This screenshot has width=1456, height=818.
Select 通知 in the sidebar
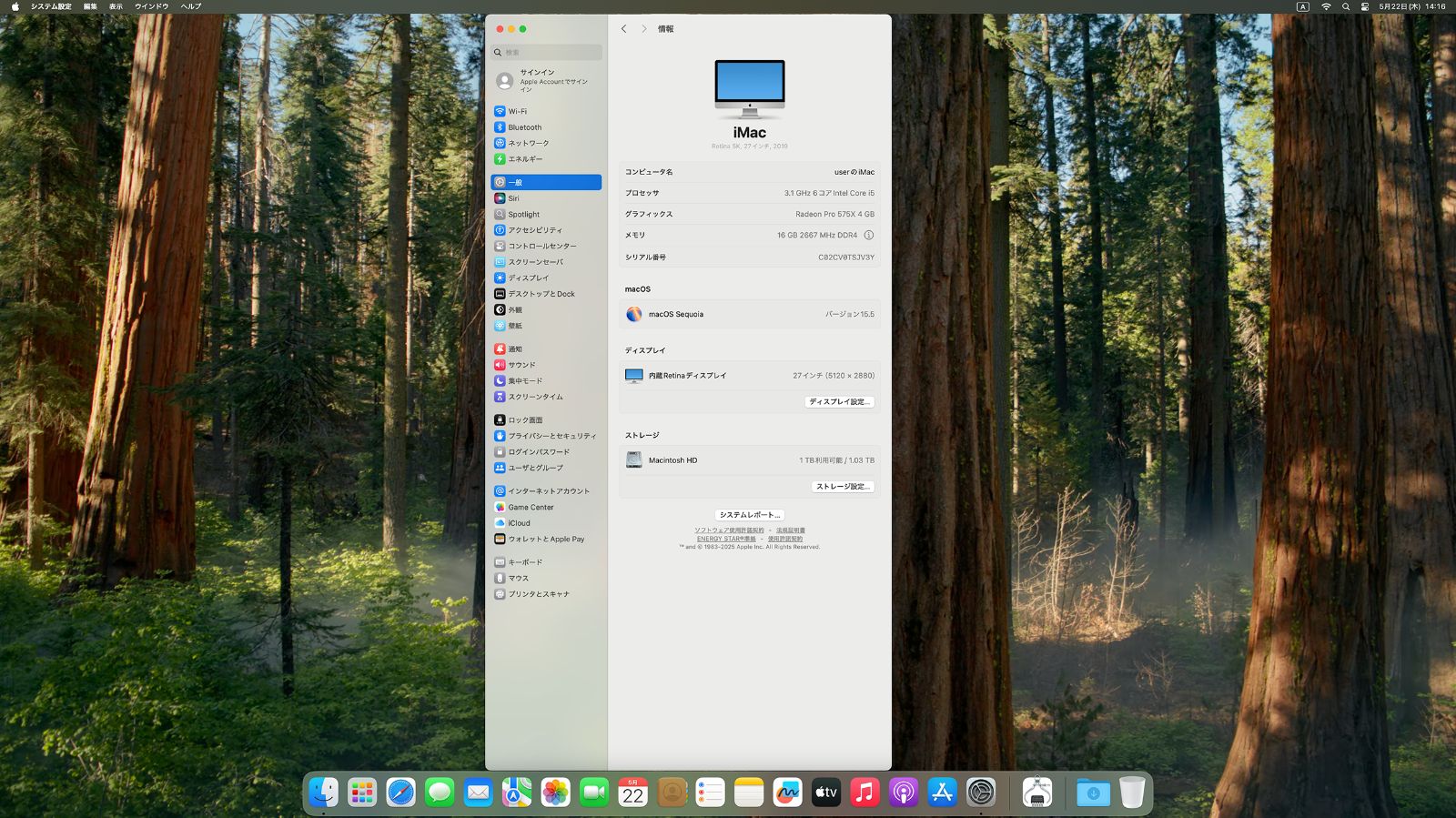tap(546, 348)
